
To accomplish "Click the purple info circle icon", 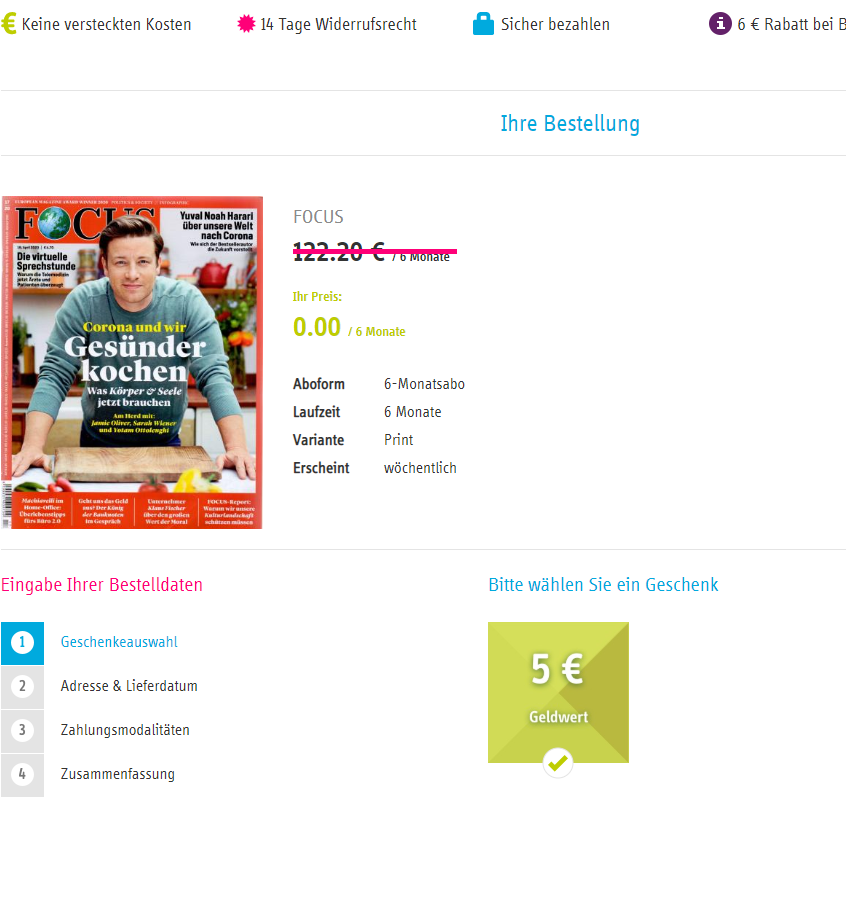I will tap(720, 24).
